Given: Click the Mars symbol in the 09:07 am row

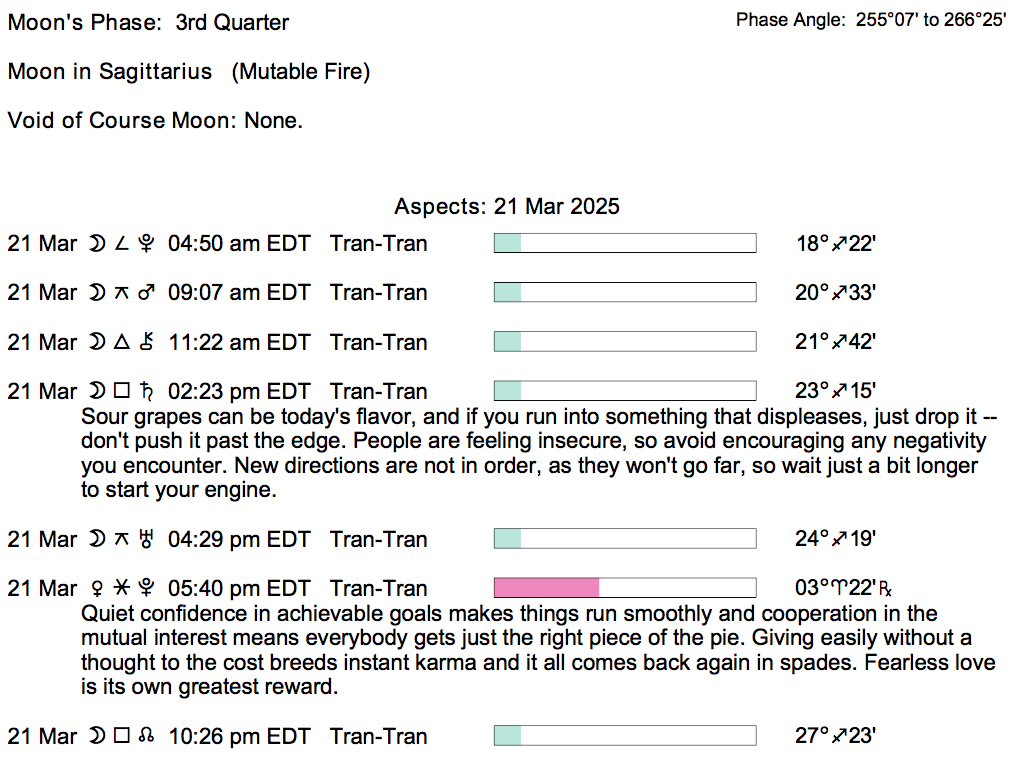Looking at the screenshot, I should [x=149, y=293].
